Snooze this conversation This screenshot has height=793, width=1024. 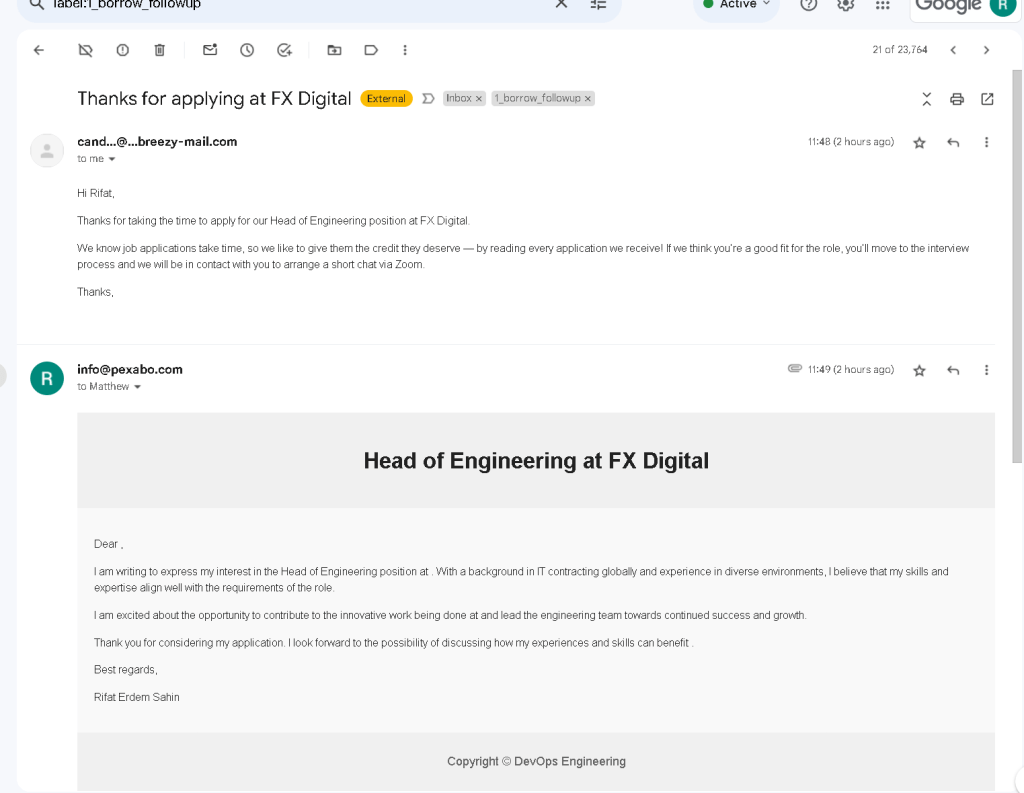point(247,50)
